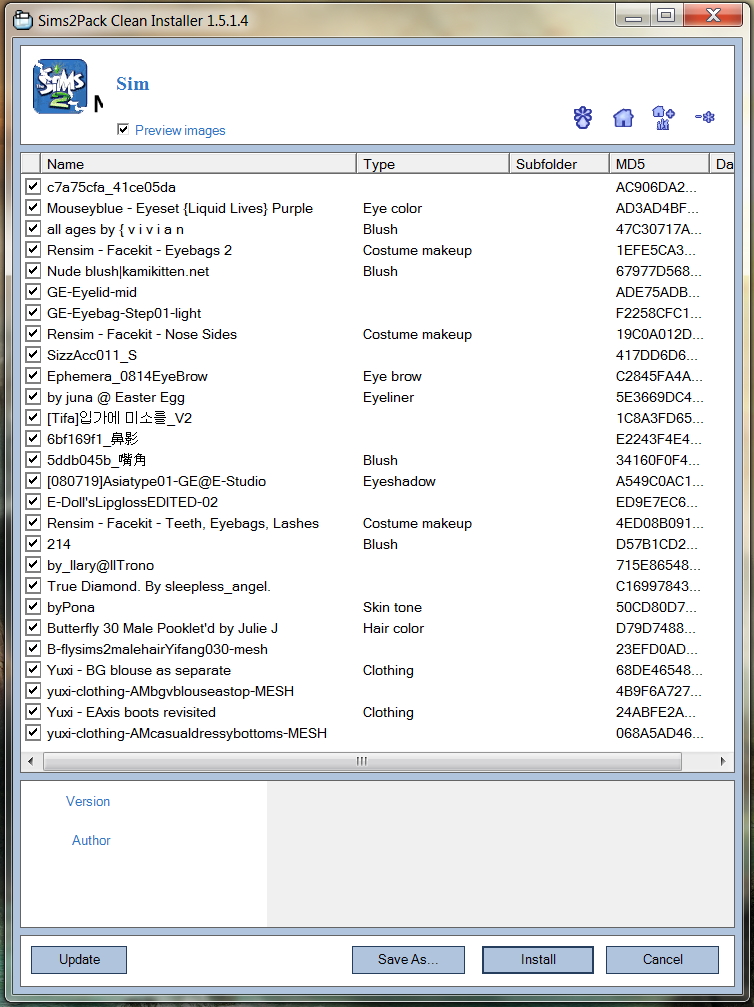The height and width of the screenshot is (1007, 754).
Task: Select the Rensim - Facekit - Eyebags 2 row
Action: click(378, 250)
